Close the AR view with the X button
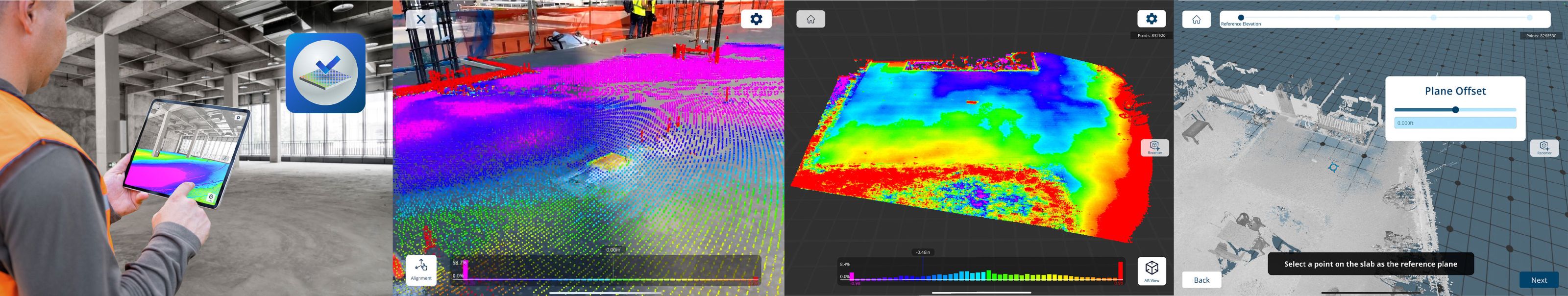 (420, 19)
